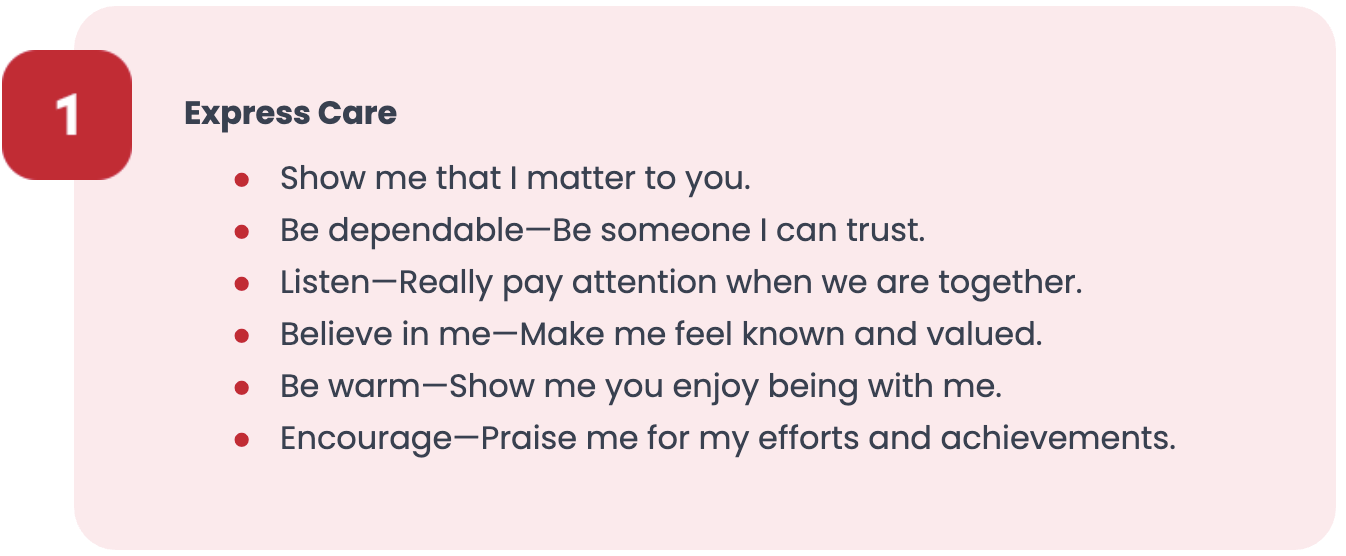Select the Express Care heading
This screenshot has height=556, width=1346.
[290, 114]
